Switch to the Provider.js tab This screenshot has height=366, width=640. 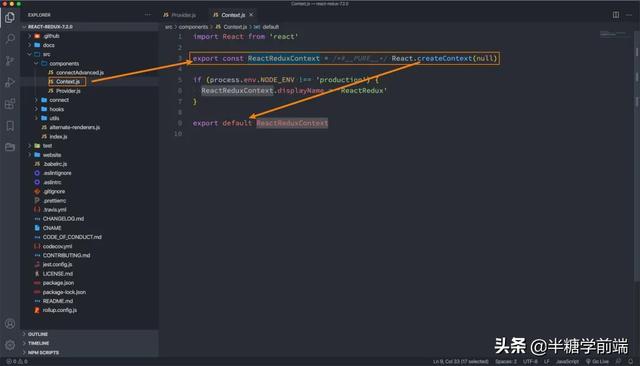(180, 15)
